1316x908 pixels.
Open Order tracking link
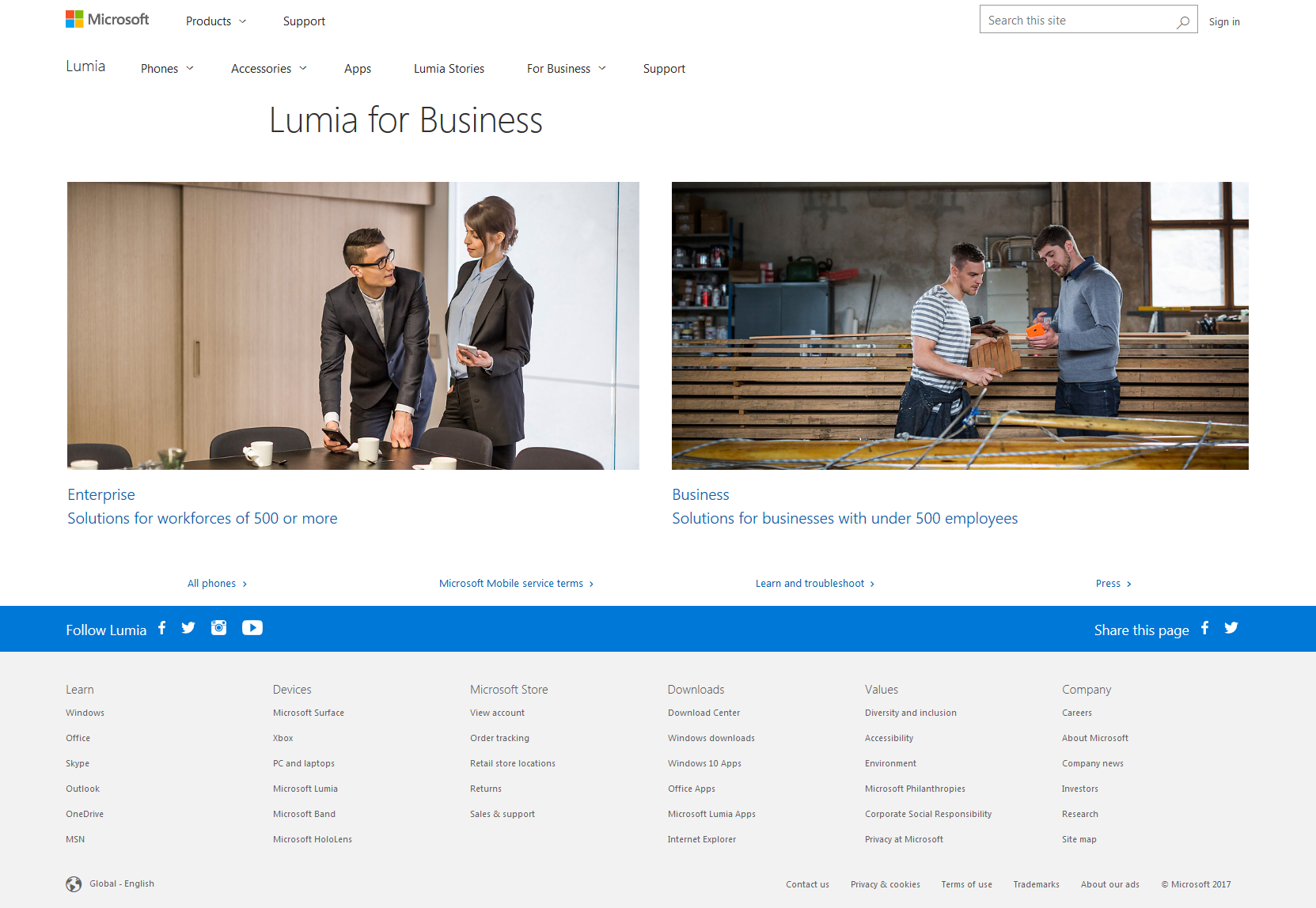(499, 738)
